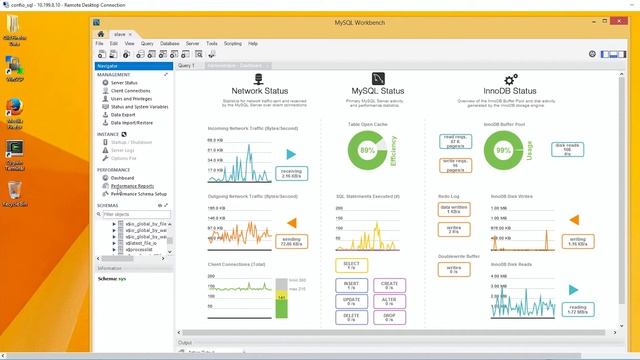Open the object inspector toolbar icon
The width and height of the screenshot is (640, 360).
pos(127,54)
